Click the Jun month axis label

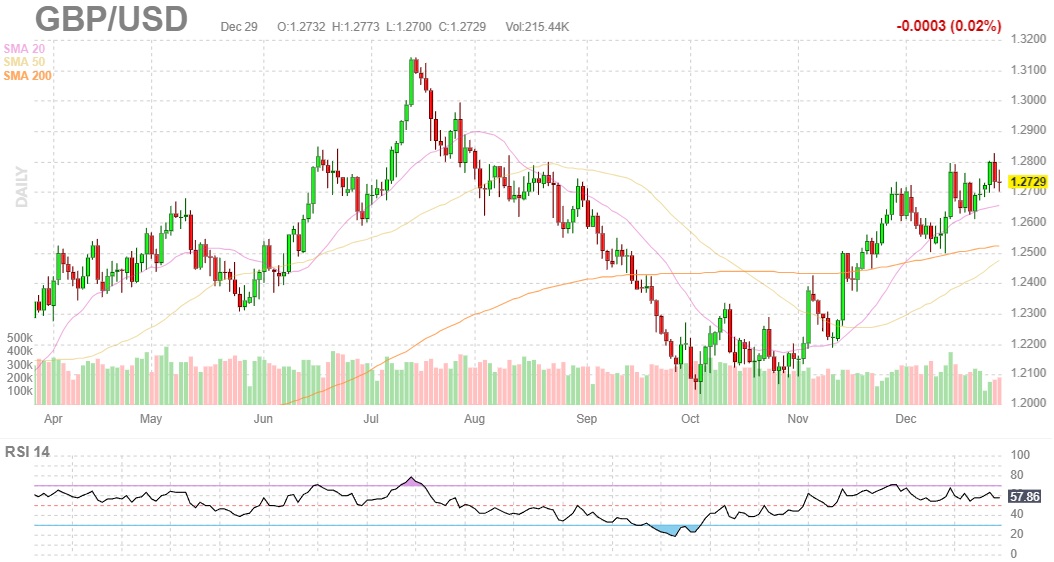coord(263,419)
